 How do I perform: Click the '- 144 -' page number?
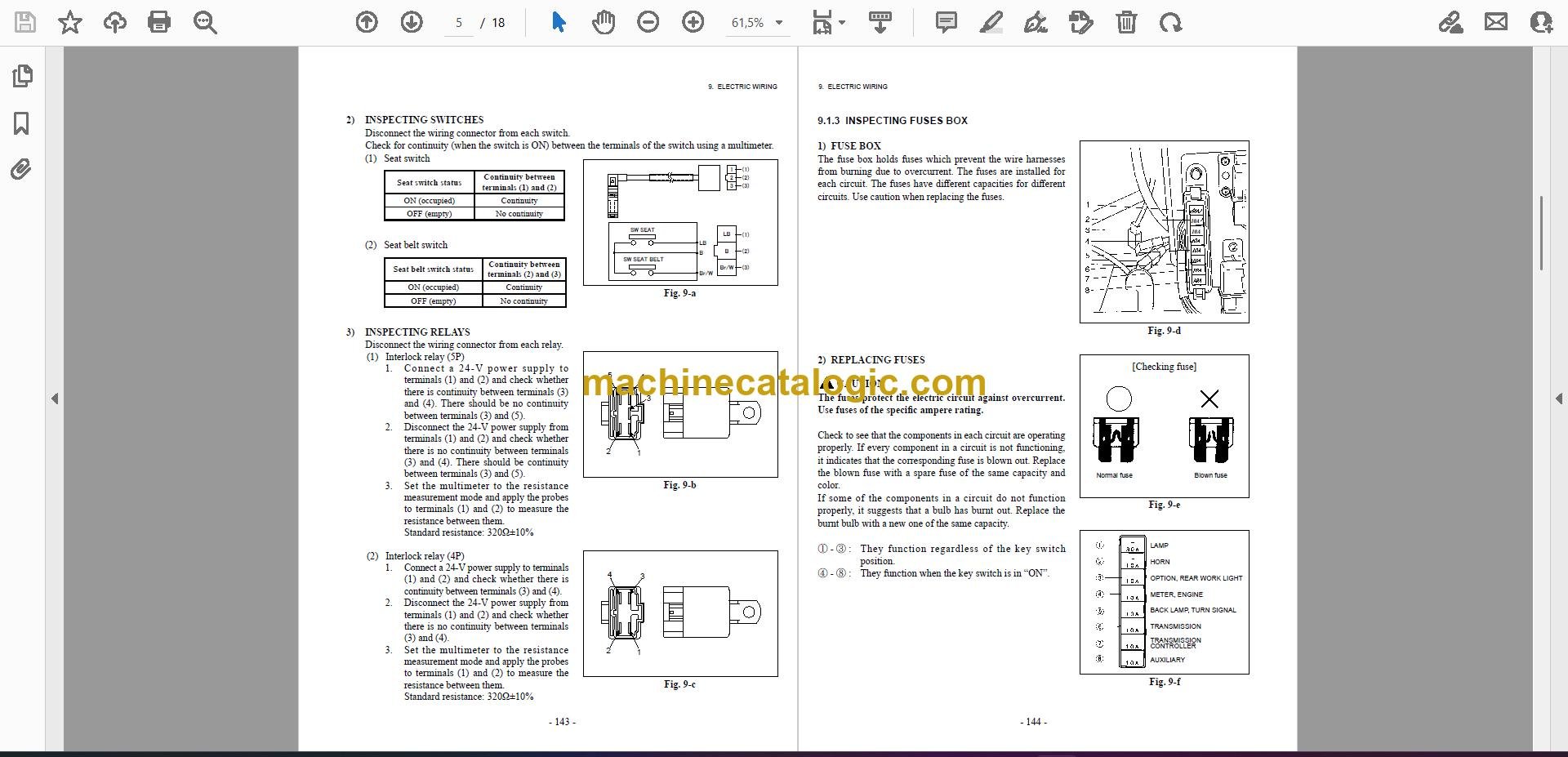coord(1033,722)
